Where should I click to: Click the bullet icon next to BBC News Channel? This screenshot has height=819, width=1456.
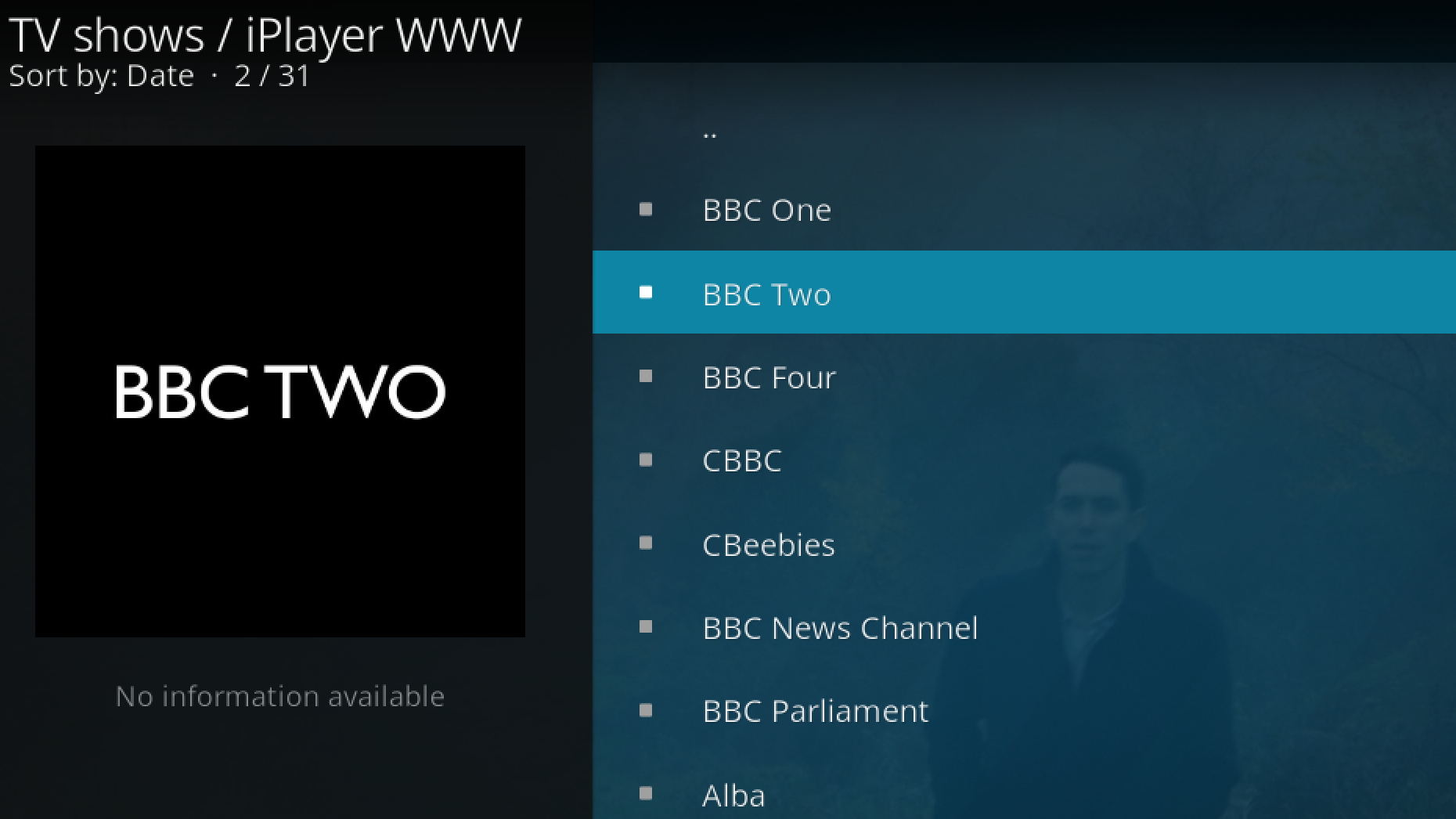click(646, 626)
